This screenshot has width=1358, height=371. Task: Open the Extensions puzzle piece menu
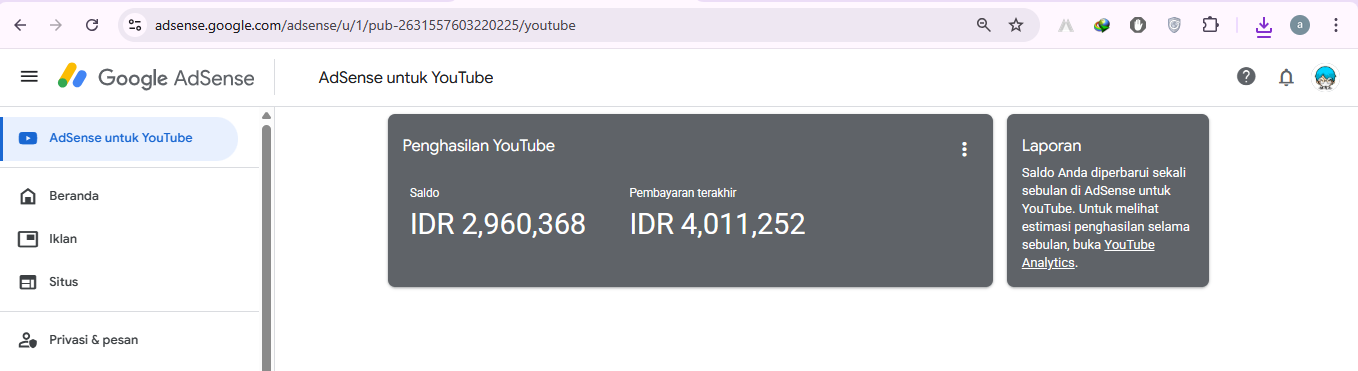(x=1210, y=25)
